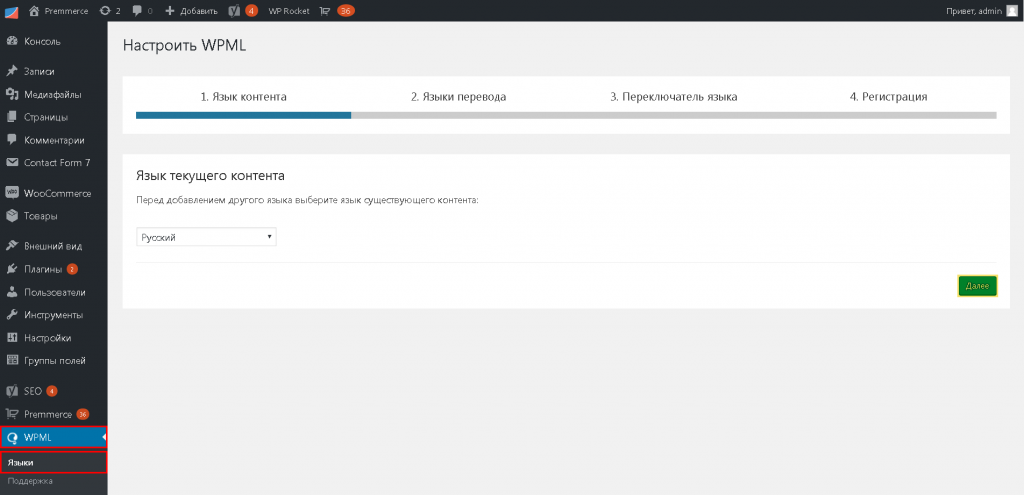Click the plug icon for Плагины

[x=11, y=269]
